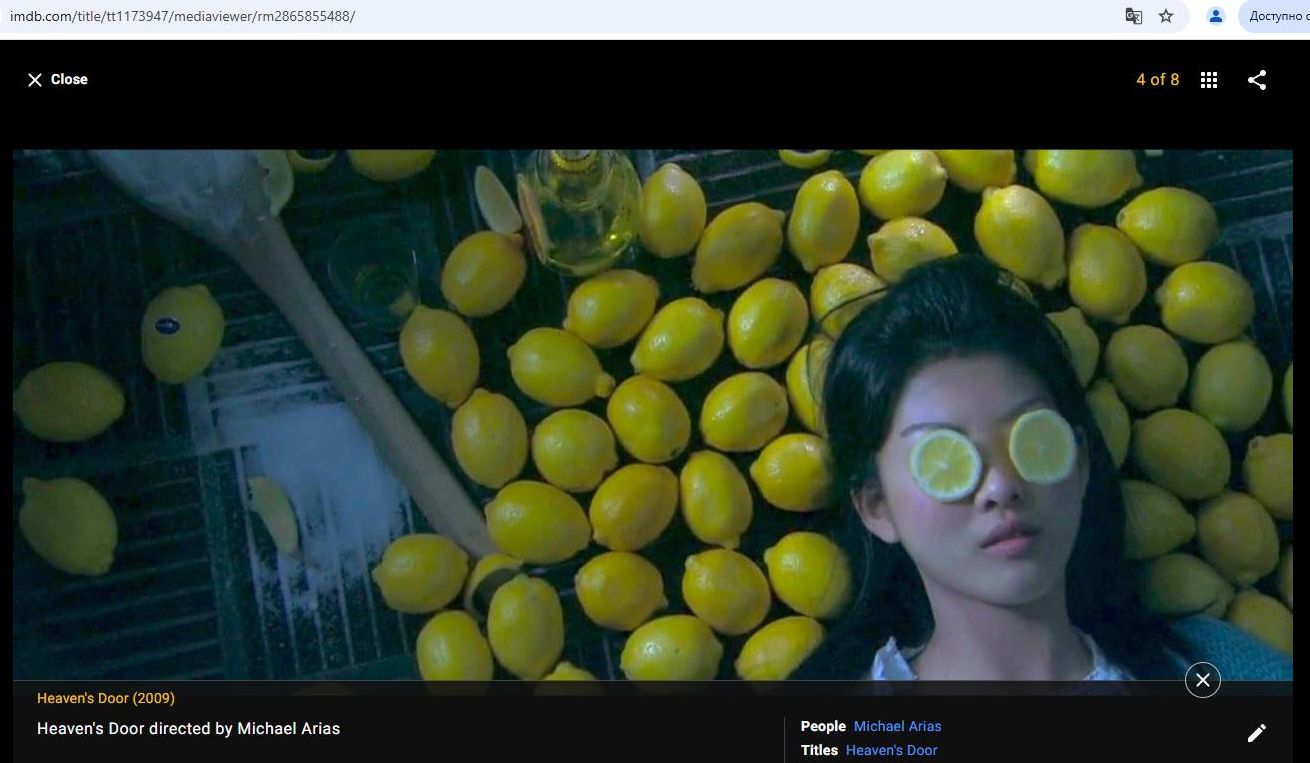The width and height of the screenshot is (1310, 763).
Task: Open the Heaven's Door (2009) title link
Action: (x=106, y=698)
